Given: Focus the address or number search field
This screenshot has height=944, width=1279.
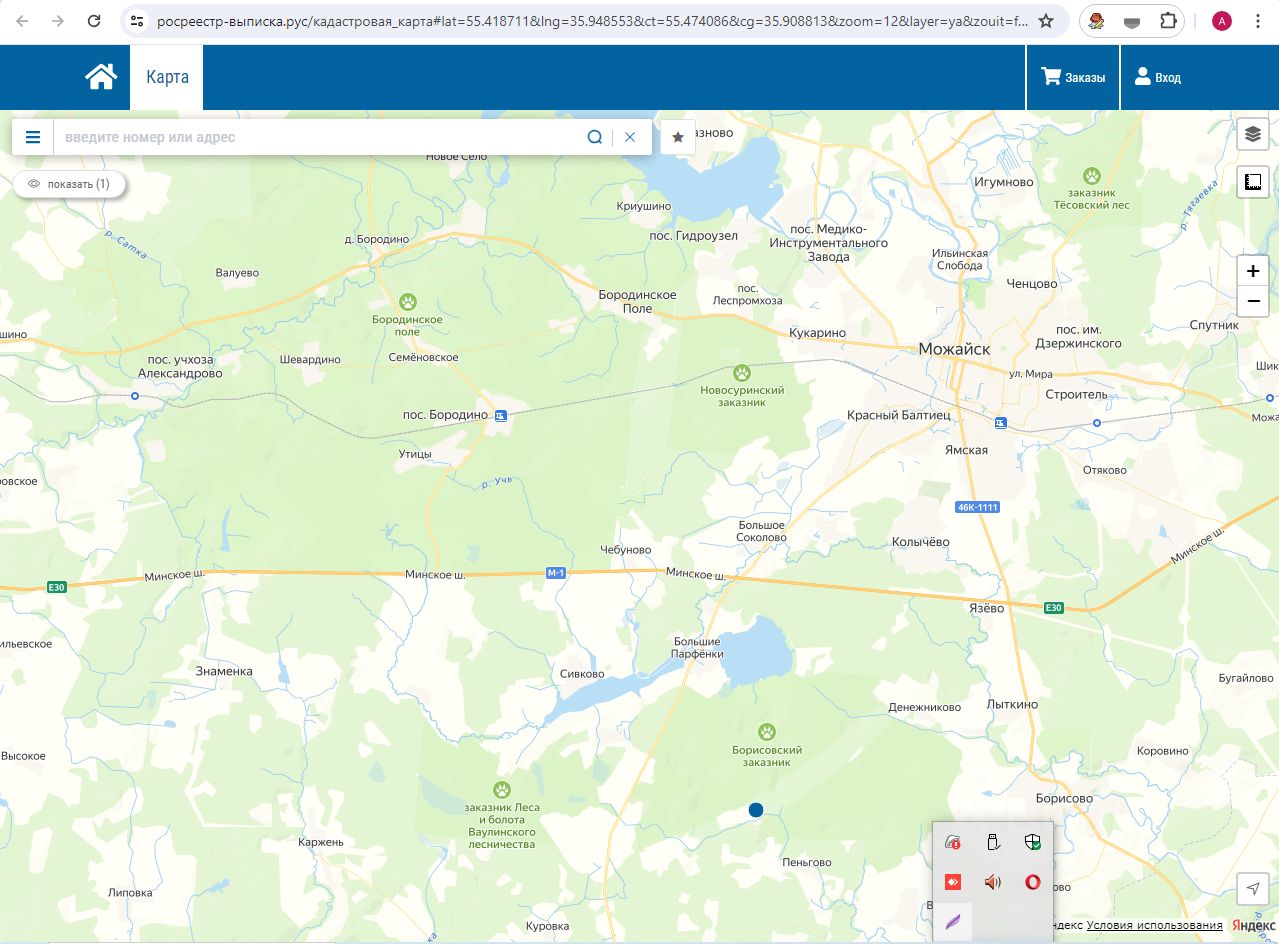Looking at the screenshot, I should [320, 137].
